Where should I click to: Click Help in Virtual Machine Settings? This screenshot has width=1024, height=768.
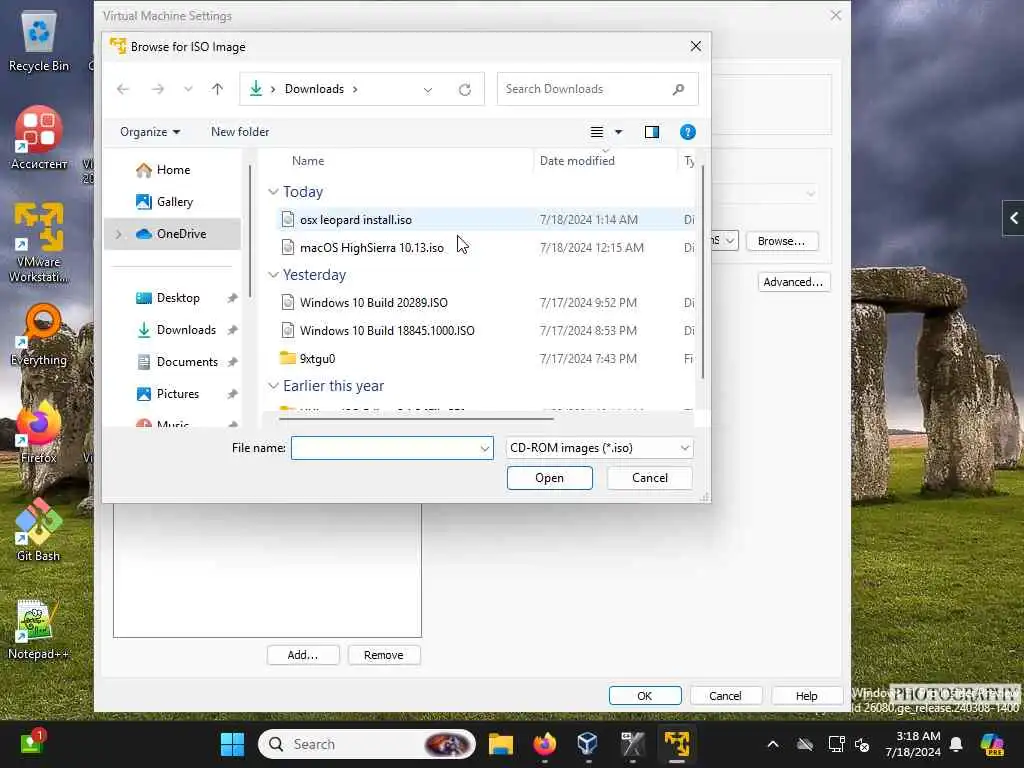(807, 696)
